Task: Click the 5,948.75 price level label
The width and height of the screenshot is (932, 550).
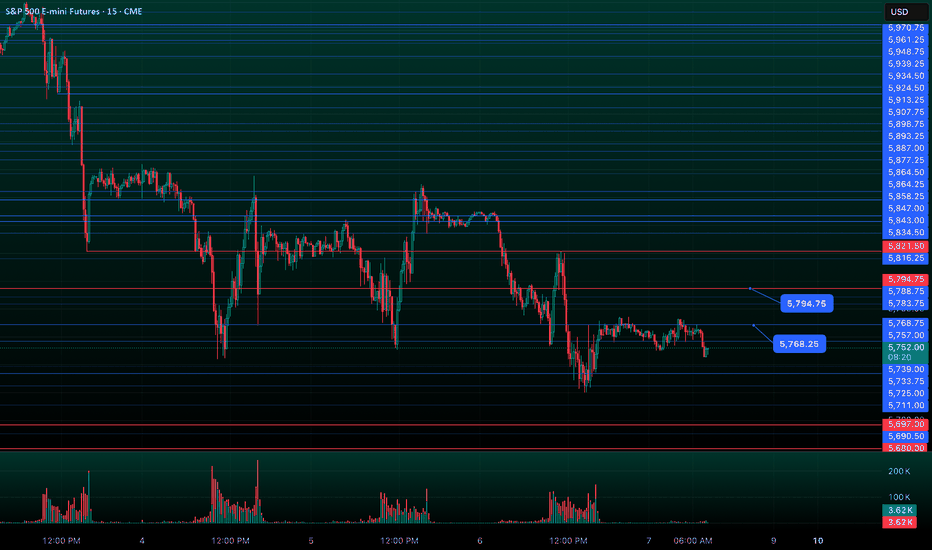Action: tap(906, 52)
